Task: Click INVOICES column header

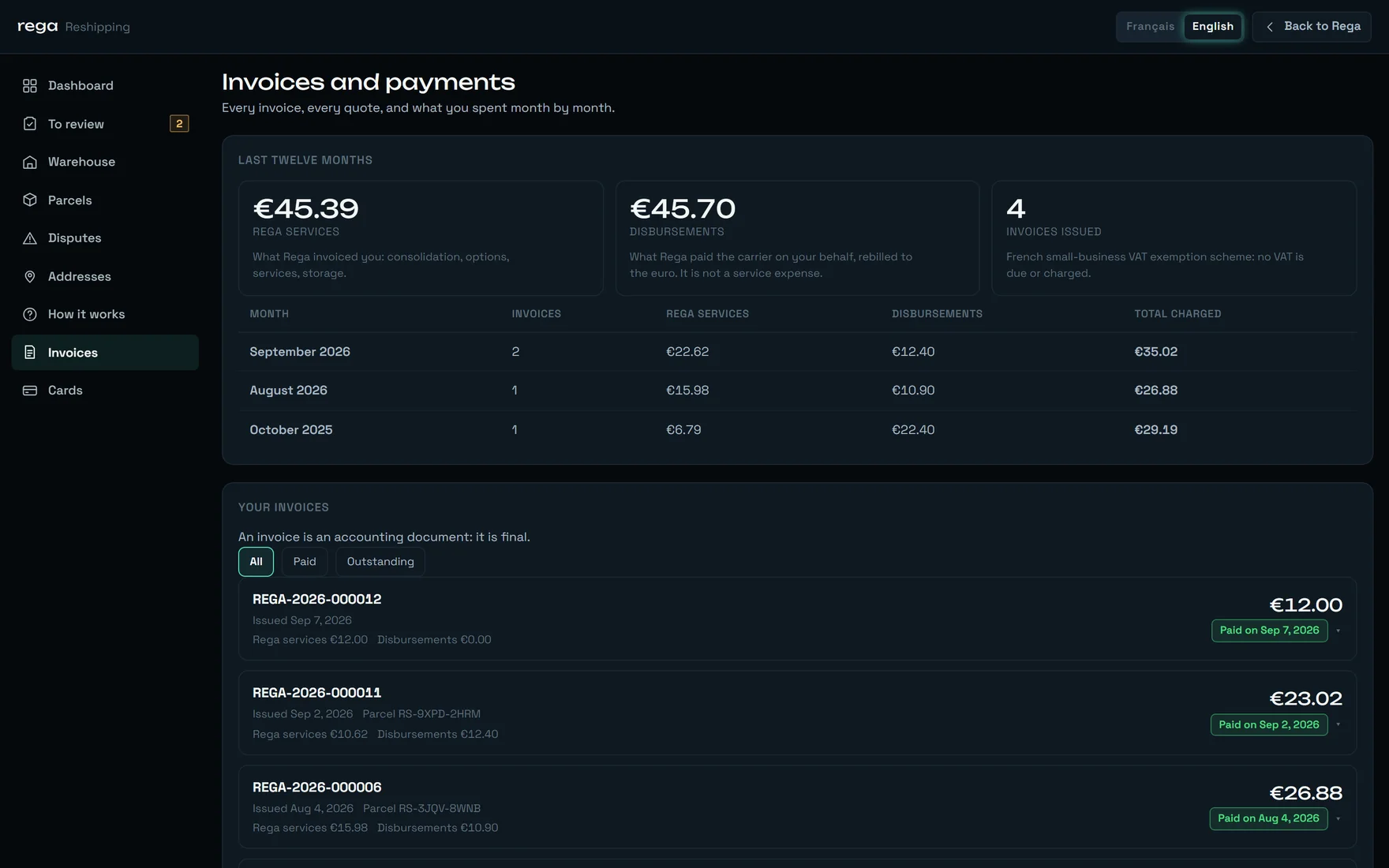Action: (x=536, y=314)
